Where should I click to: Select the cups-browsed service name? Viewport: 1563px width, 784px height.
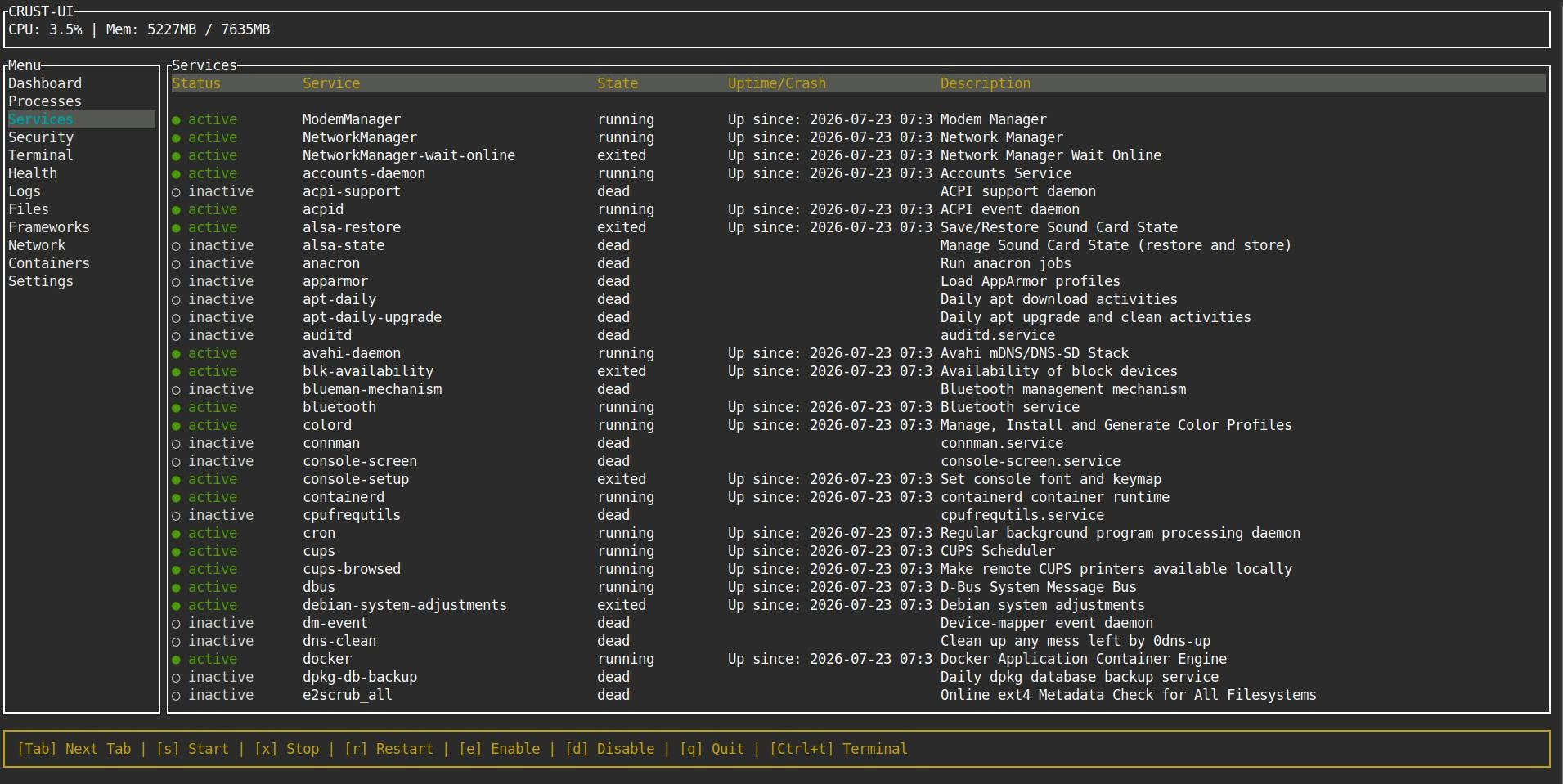[x=352, y=569]
